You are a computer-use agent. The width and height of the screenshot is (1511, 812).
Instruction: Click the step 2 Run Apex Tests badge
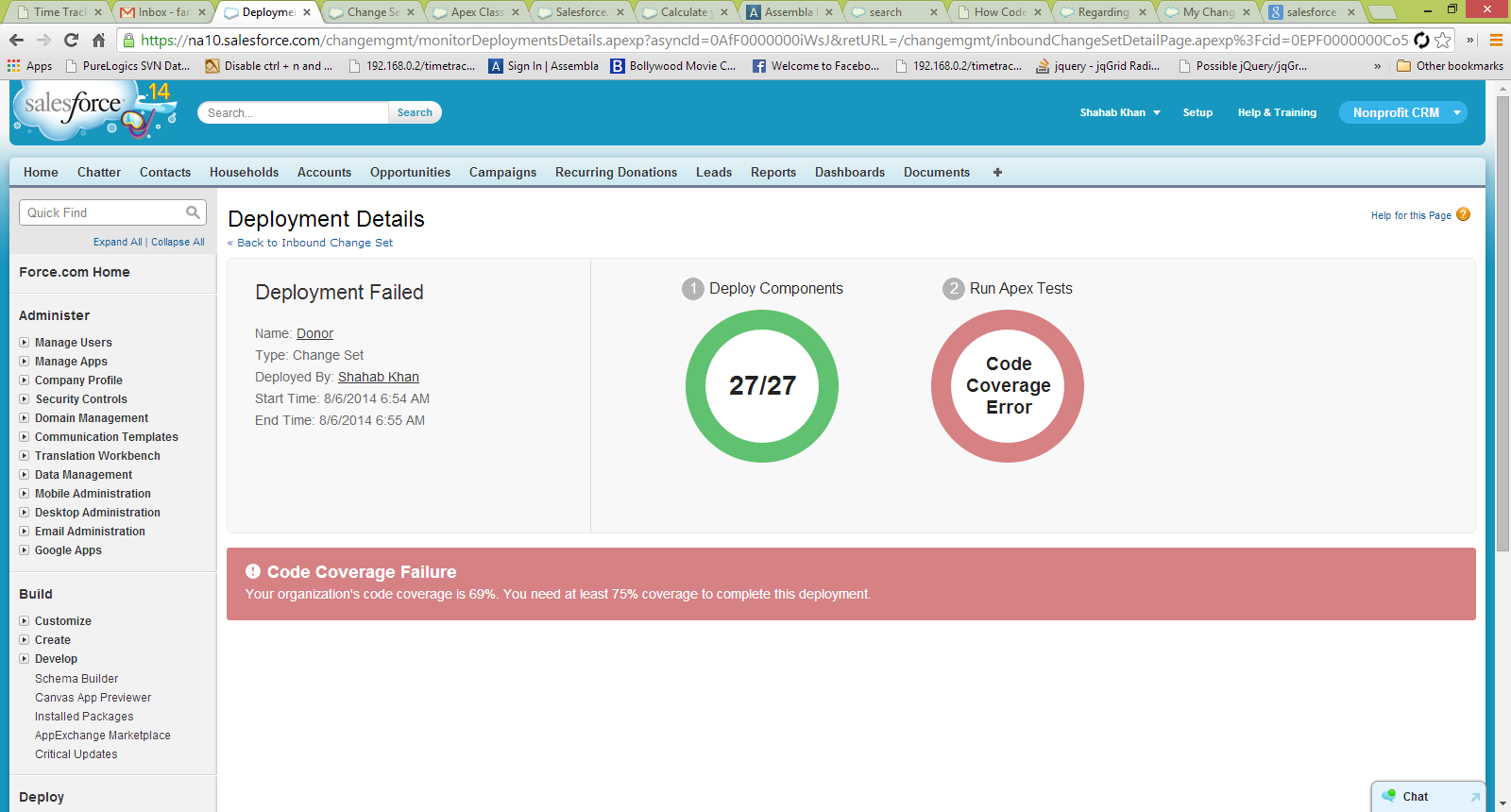point(954,289)
